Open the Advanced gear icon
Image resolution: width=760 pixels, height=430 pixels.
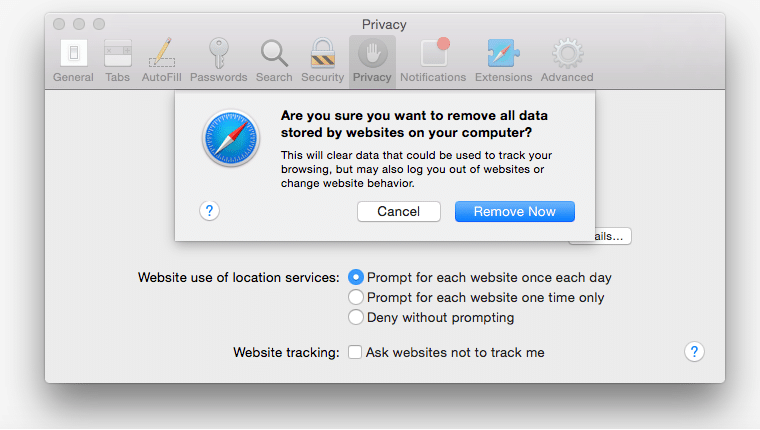click(x=568, y=53)
